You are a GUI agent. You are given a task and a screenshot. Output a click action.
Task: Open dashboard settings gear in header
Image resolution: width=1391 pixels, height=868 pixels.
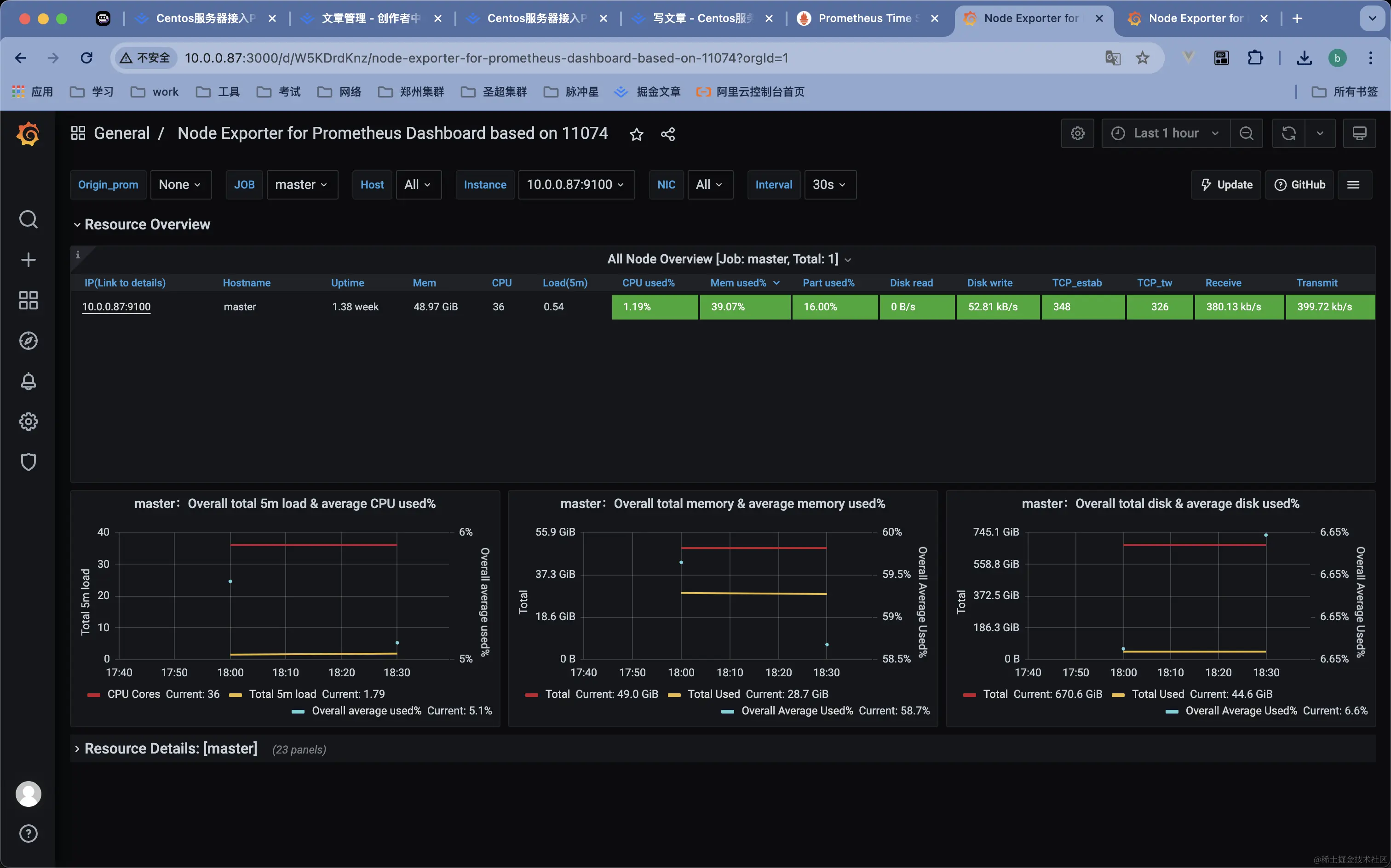pos(1077,133)
